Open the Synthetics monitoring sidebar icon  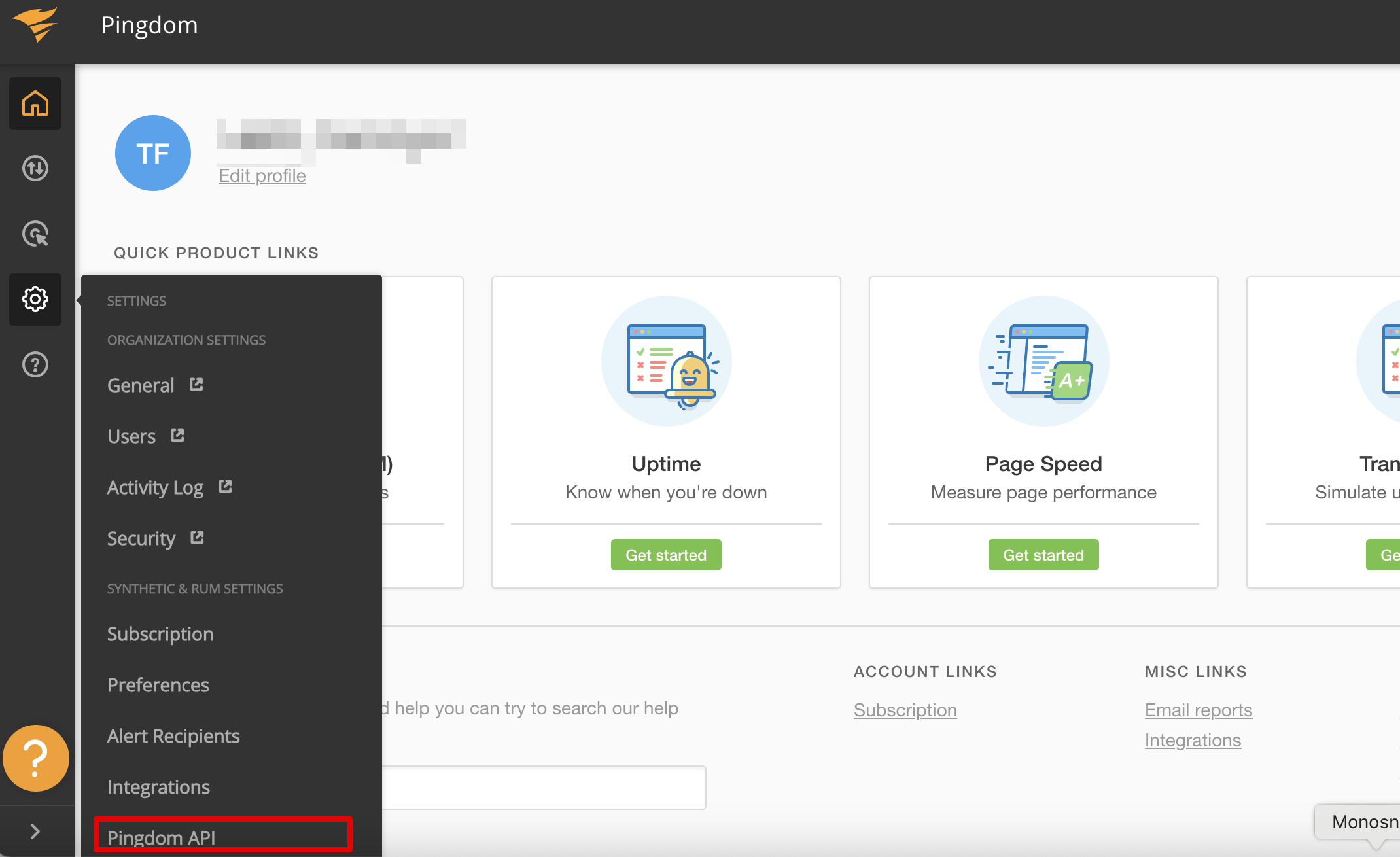click(x=35, y=168)
